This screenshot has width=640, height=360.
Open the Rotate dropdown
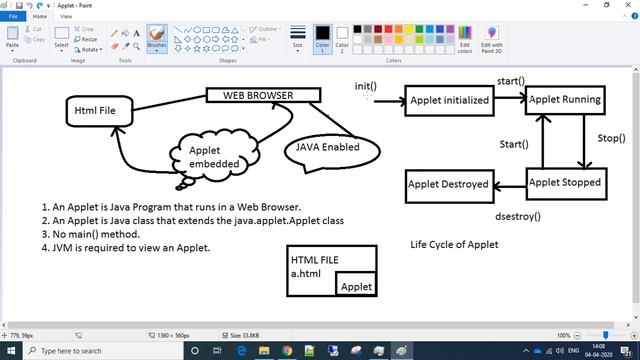coord(88,50)
